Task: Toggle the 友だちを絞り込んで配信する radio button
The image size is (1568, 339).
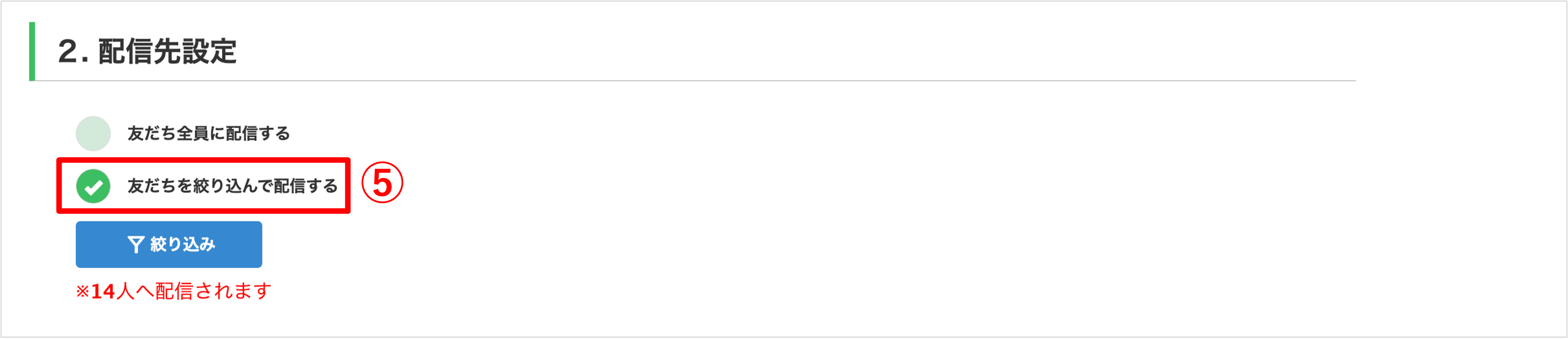Action: click(x=93, y=186)
